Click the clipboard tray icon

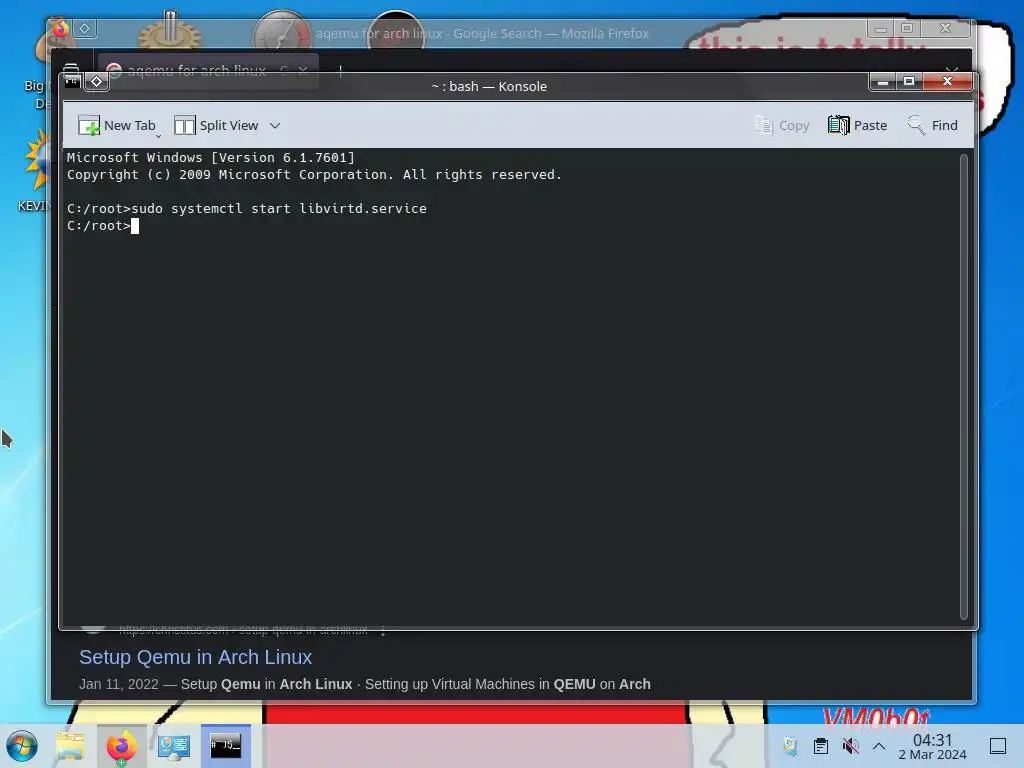coord(821,746)
